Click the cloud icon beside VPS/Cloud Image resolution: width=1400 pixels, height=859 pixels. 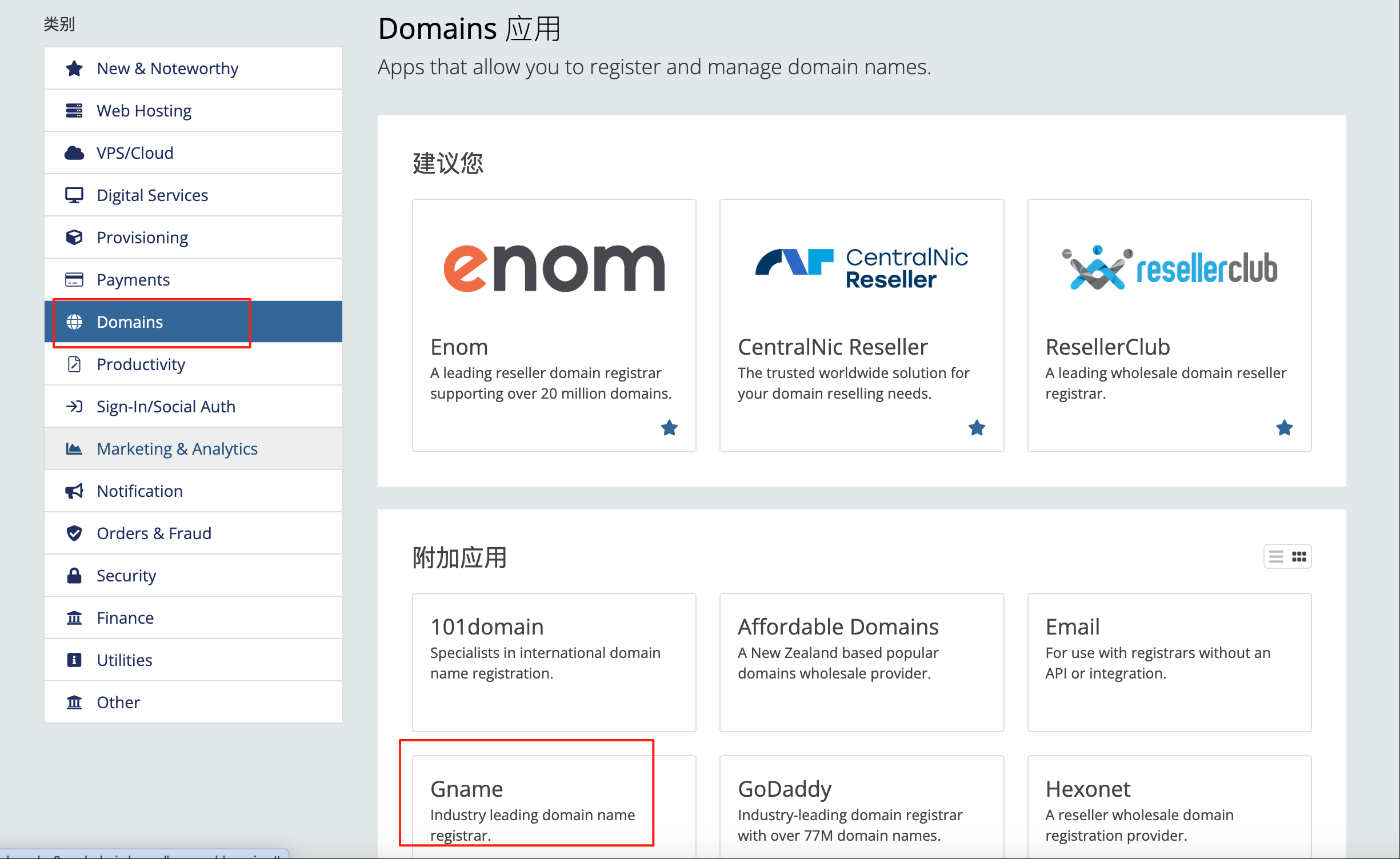[x=74, y=153]
